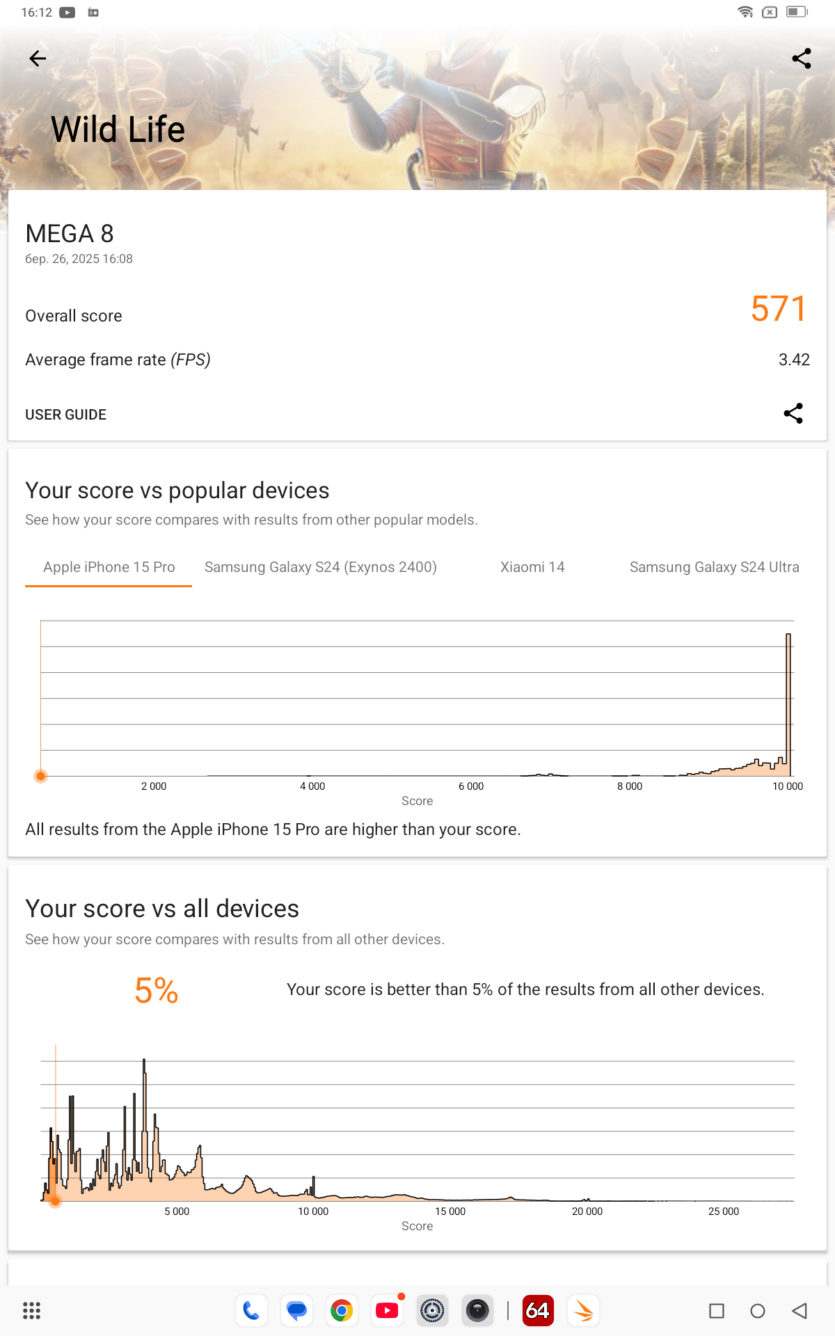Open the USER GUIDE link
Viewport: 835px width, 1336px height.
(66, 414)
